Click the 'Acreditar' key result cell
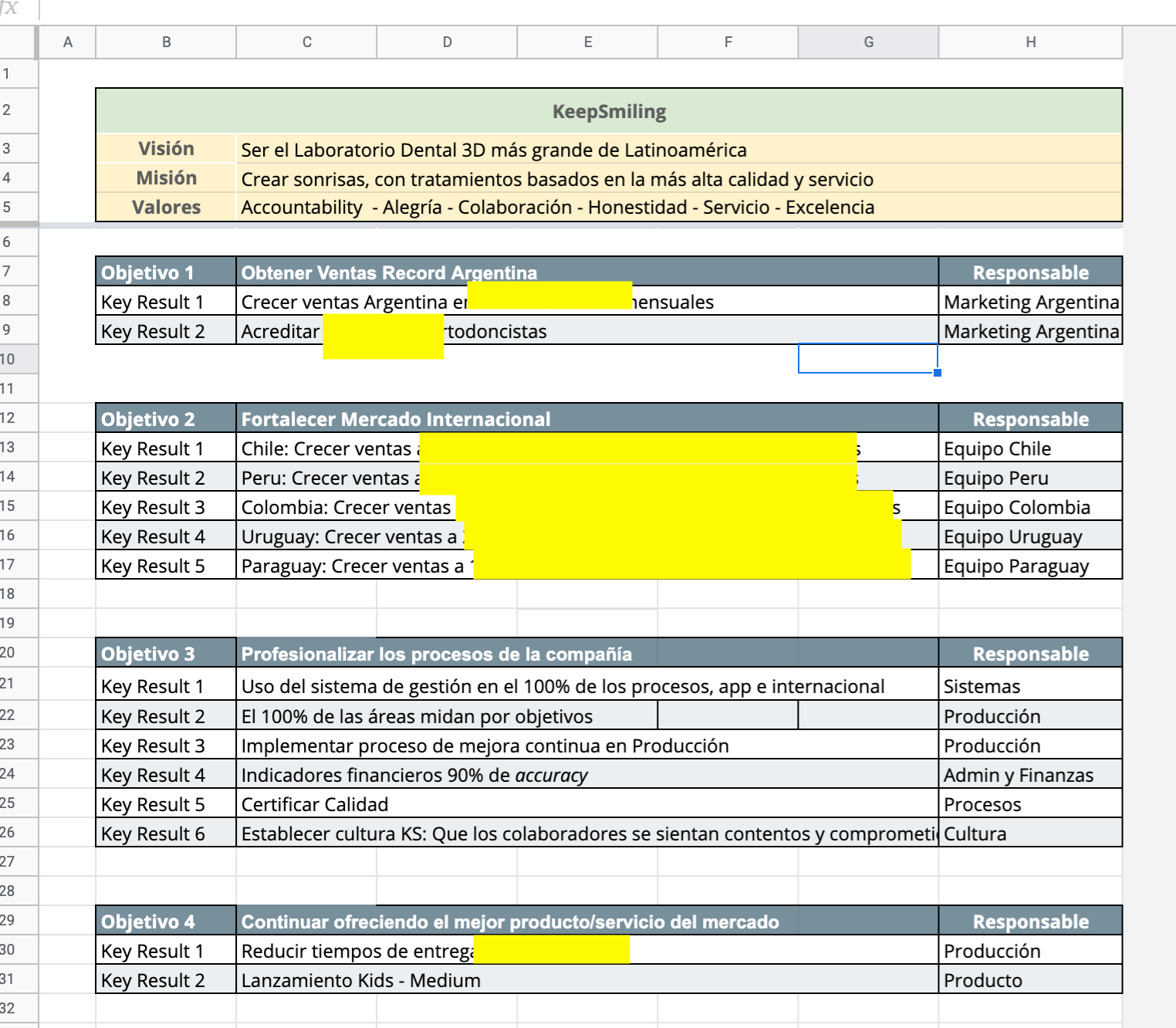The height and width of the screenshot is (1028, 1176). (x=587, y=330)
